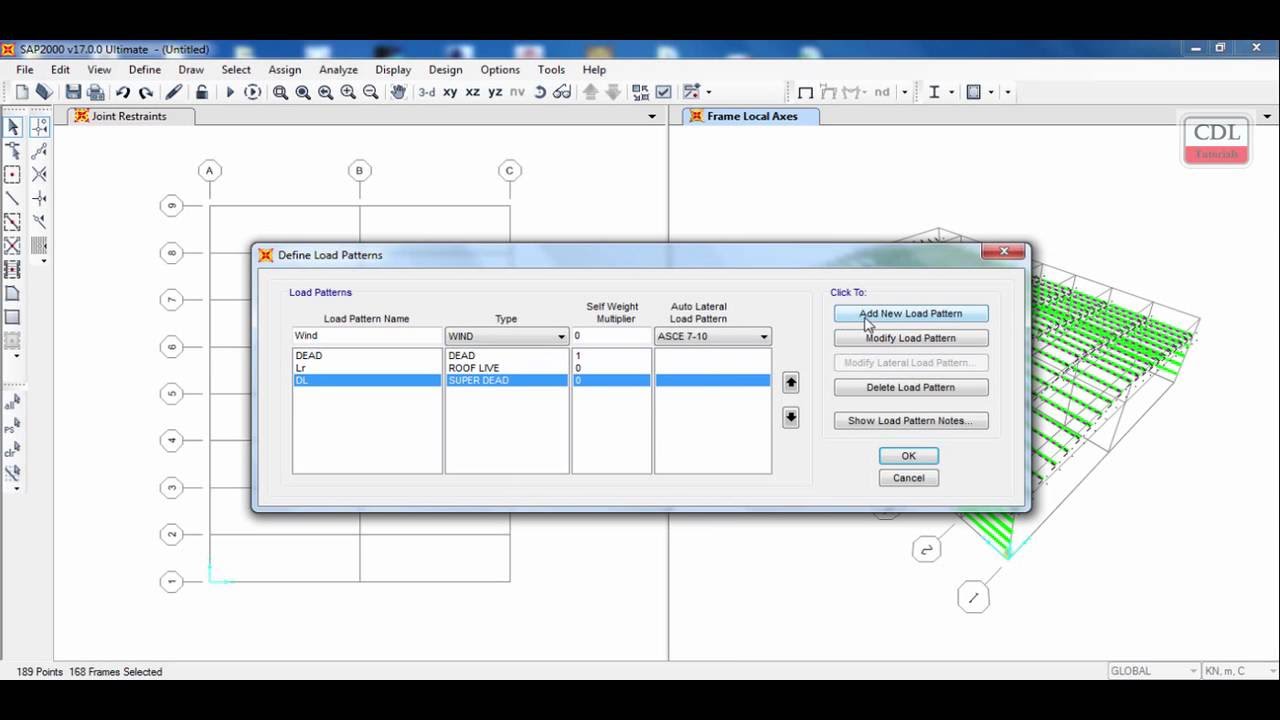
Task: Click the Zoom In One Step icon
Action: click(x=348, y=92)
